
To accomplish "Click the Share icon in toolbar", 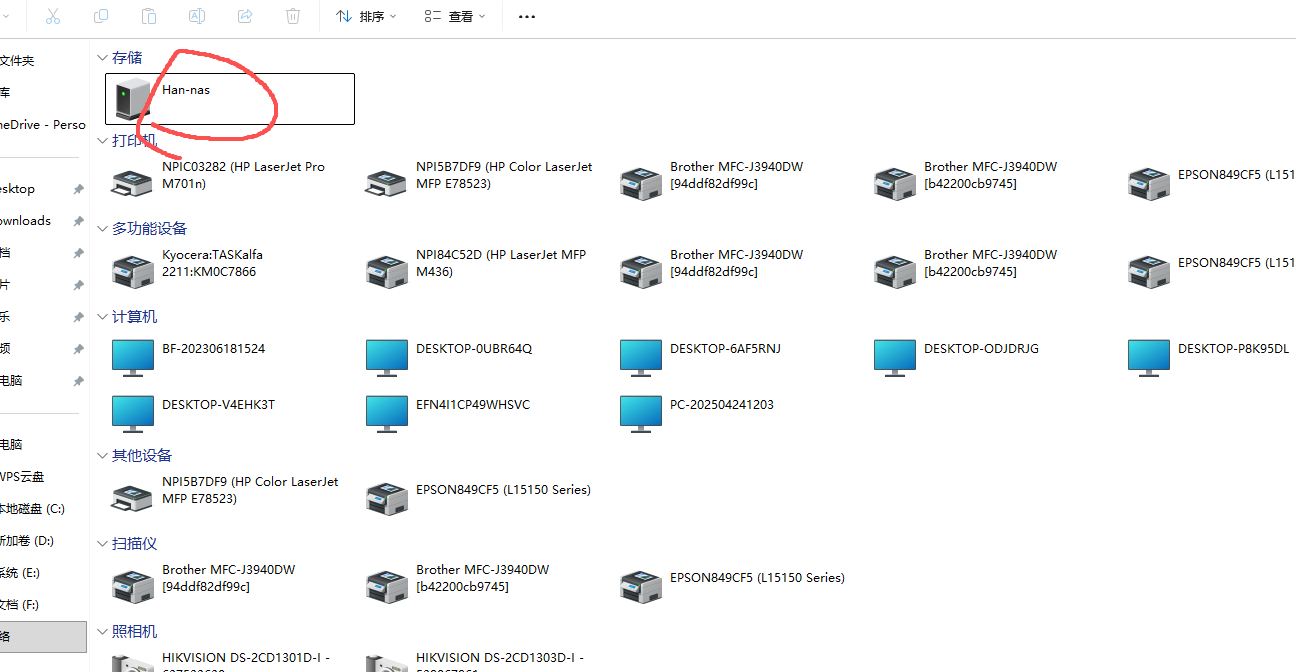I will pos(245,16).
